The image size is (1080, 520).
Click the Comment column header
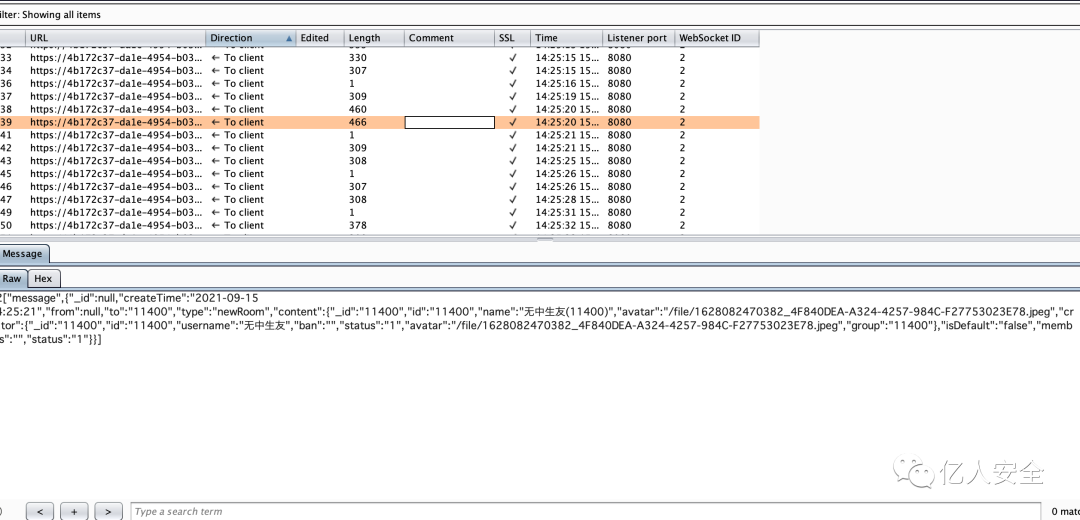click(x=449, y=38)
